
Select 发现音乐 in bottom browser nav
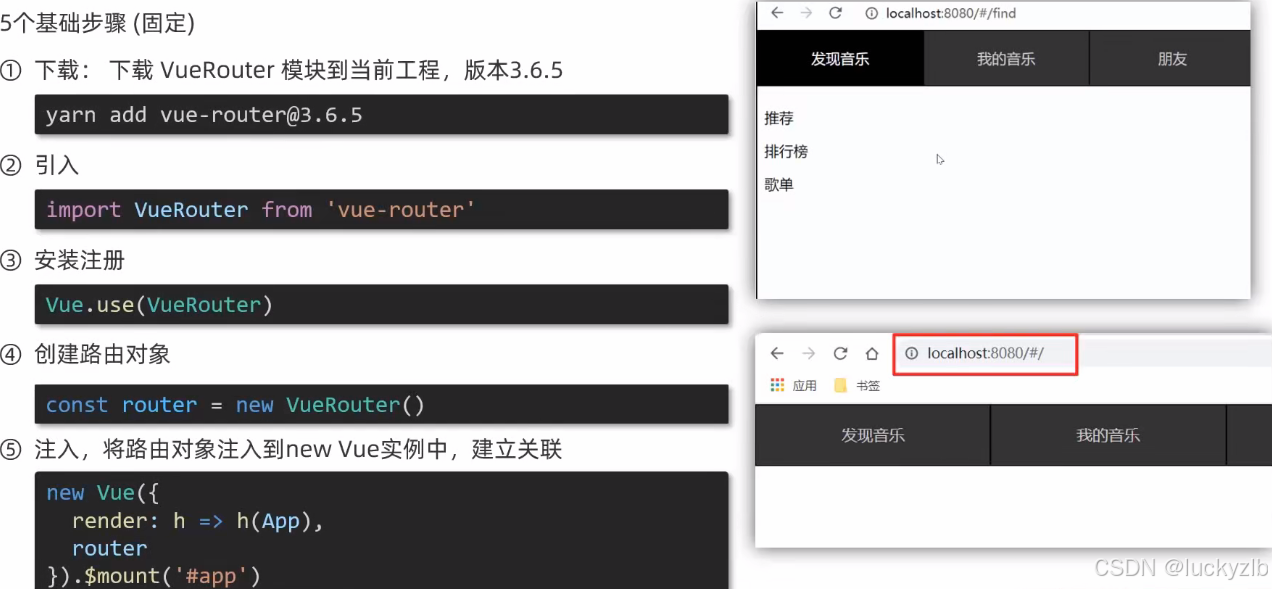click(x=872, y=435)
